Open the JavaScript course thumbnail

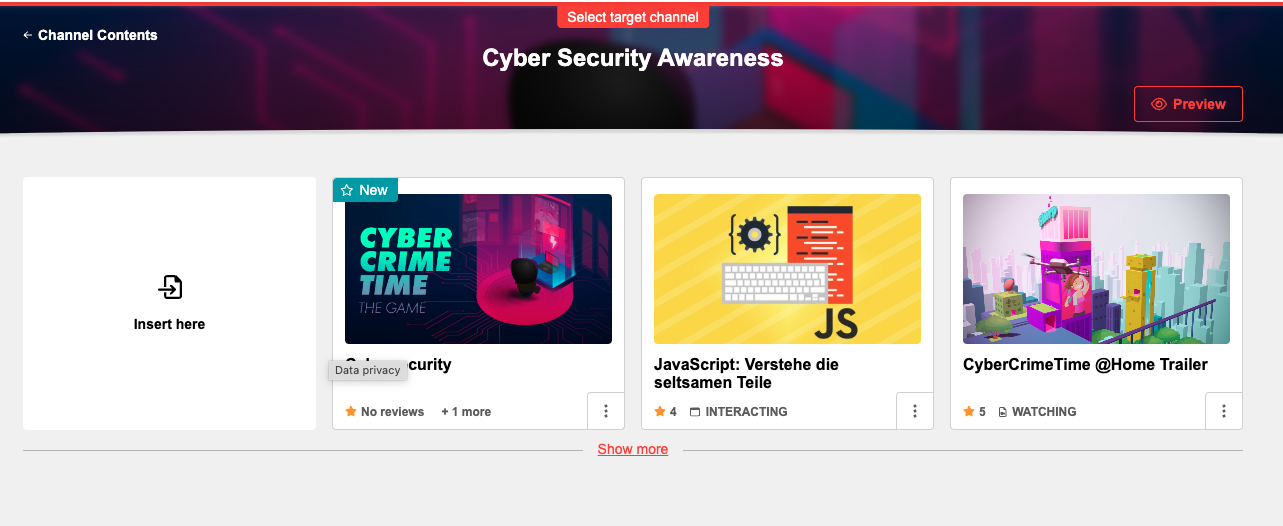pos(787,269)
